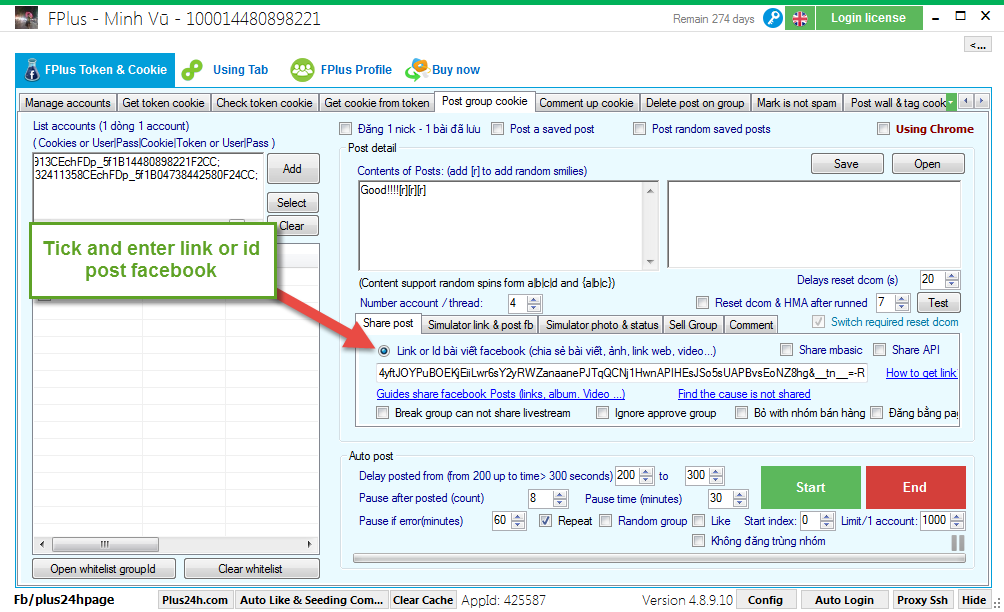The width and height of the screenshot is (1004, 612).
Task: Open Config from the status bar
Action: (x=765, y=600)
